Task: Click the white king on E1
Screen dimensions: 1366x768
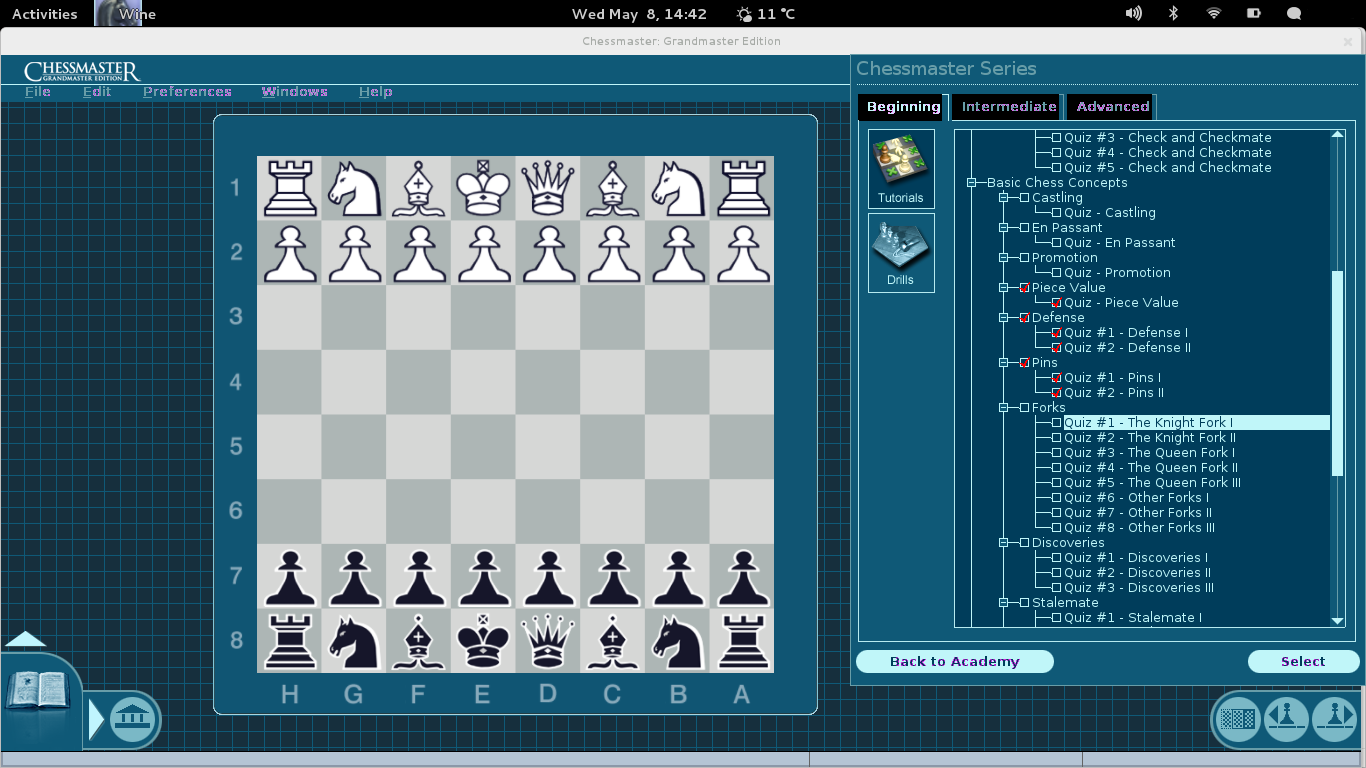Action: pyautogui.click(x=483, y=188)
